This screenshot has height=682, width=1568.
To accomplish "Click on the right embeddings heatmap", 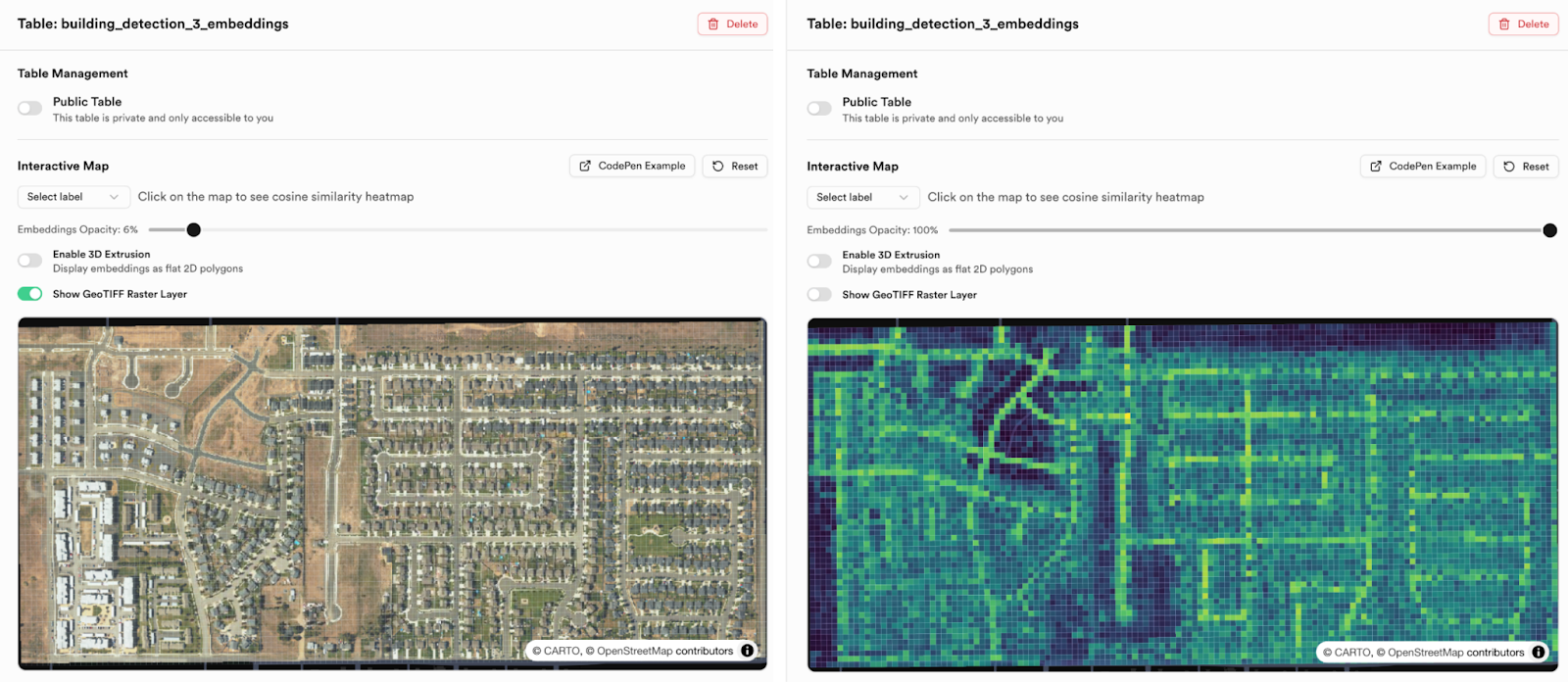I will tap(1182, 494).
